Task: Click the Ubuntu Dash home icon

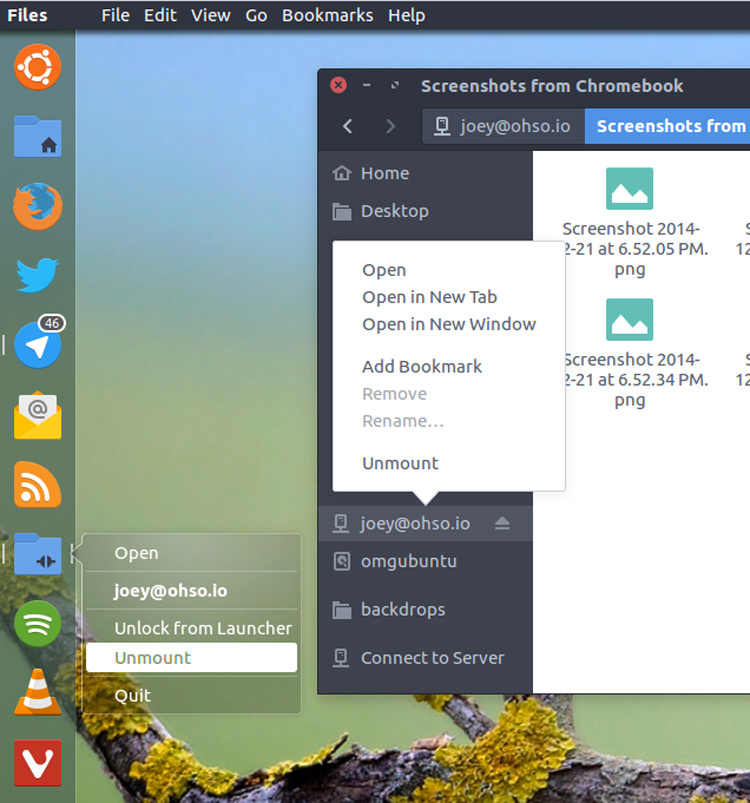Action: [x=38, y=68]
